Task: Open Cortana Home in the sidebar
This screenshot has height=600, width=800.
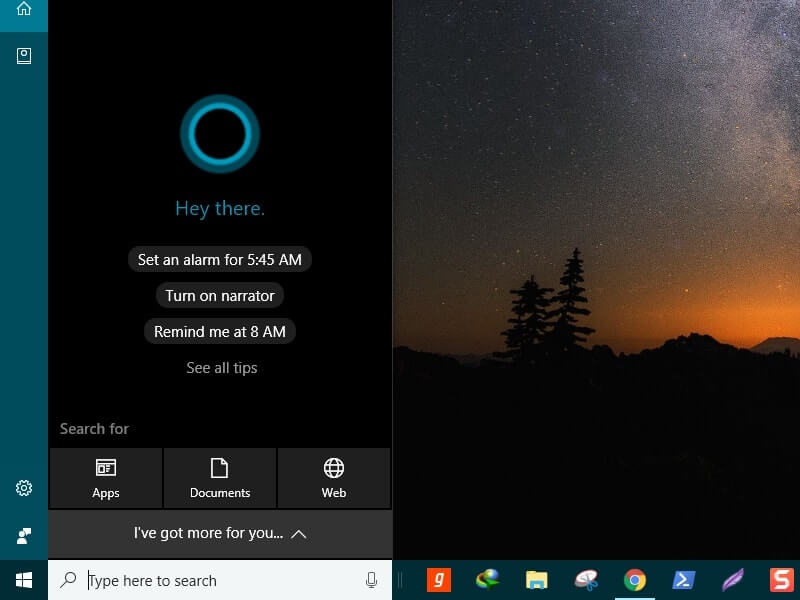Action: 23,9
